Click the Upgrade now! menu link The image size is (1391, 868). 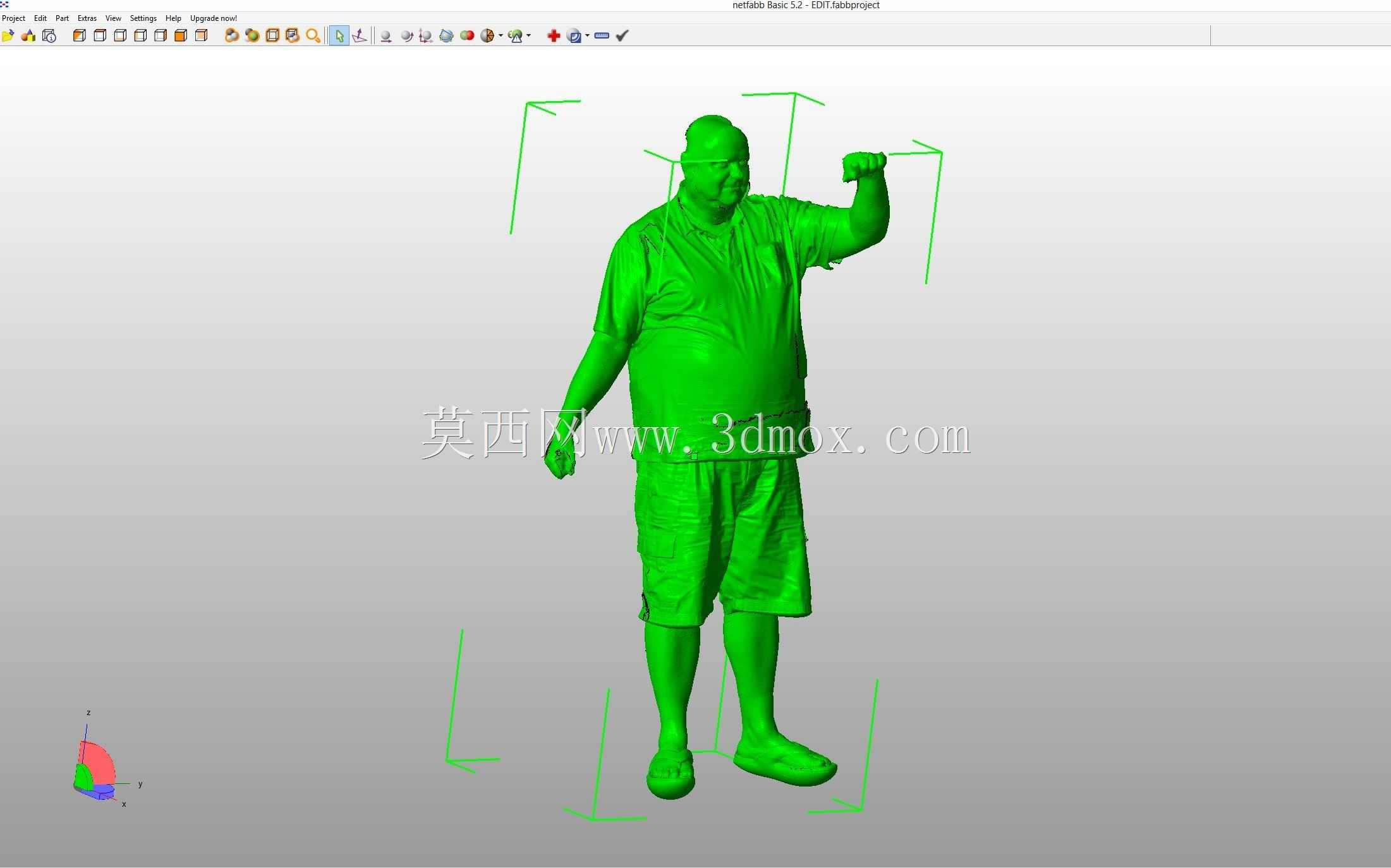tap(214, 18)
